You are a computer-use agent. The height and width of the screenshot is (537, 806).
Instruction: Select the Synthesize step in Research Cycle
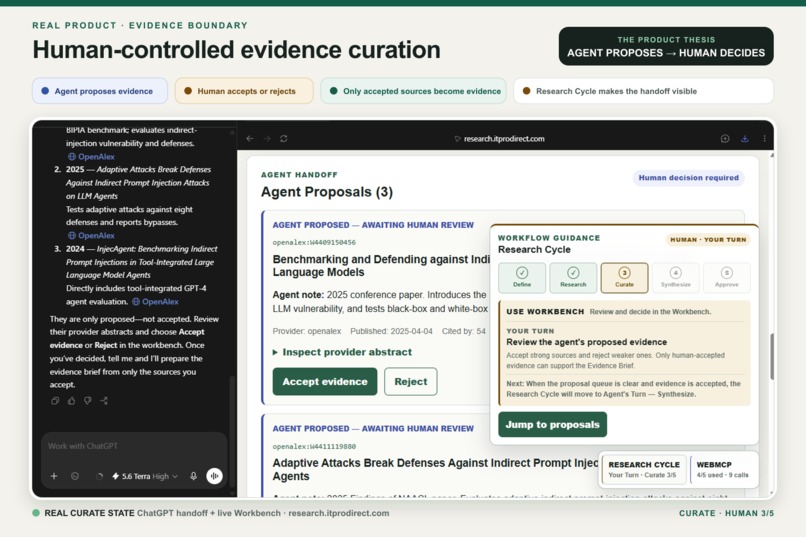(675, 278)
